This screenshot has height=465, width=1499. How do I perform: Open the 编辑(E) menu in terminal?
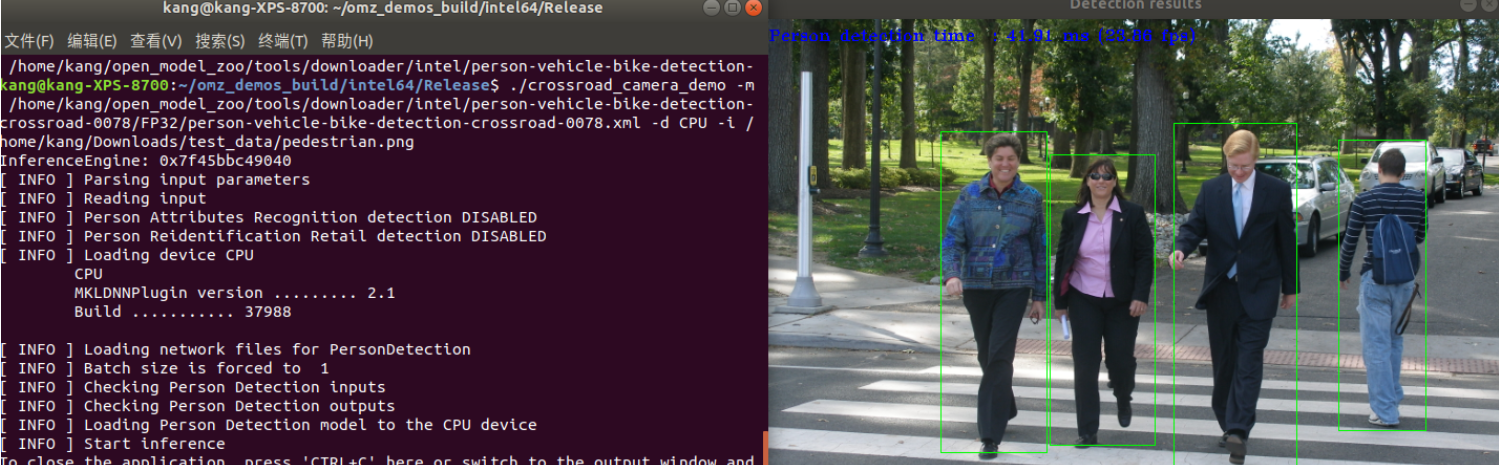point(92,41)
